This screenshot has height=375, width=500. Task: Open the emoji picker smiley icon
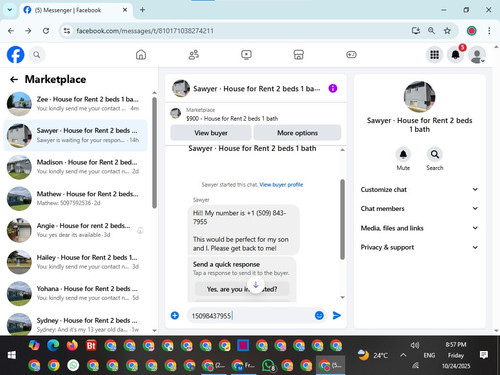pos(319,315)
